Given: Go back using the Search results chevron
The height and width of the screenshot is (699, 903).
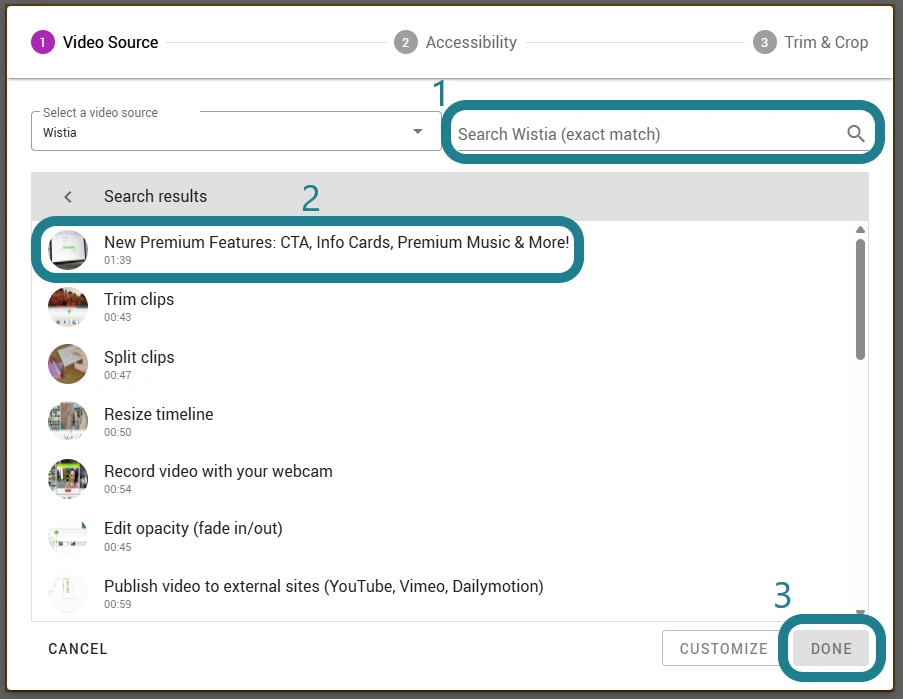Looking at the screenshot, I should [68, 197].
